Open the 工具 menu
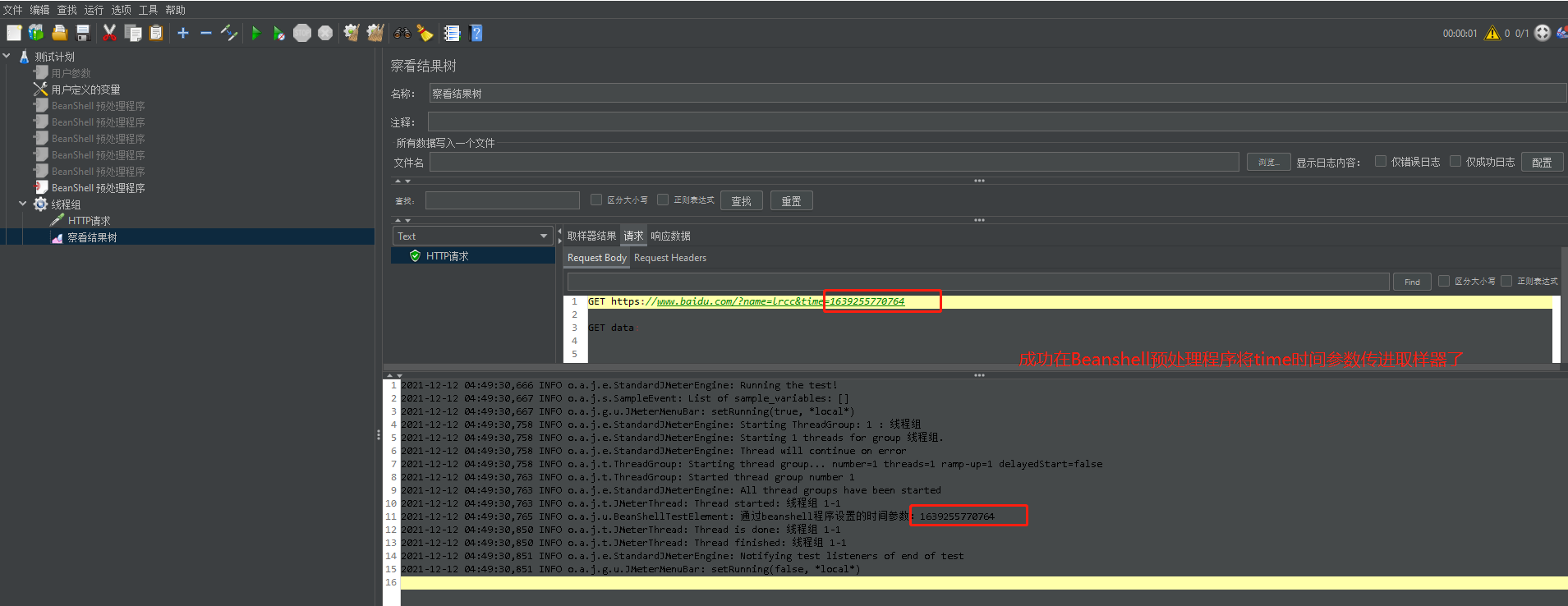This screenshot has width=1568, height=606. click(148, 10)
